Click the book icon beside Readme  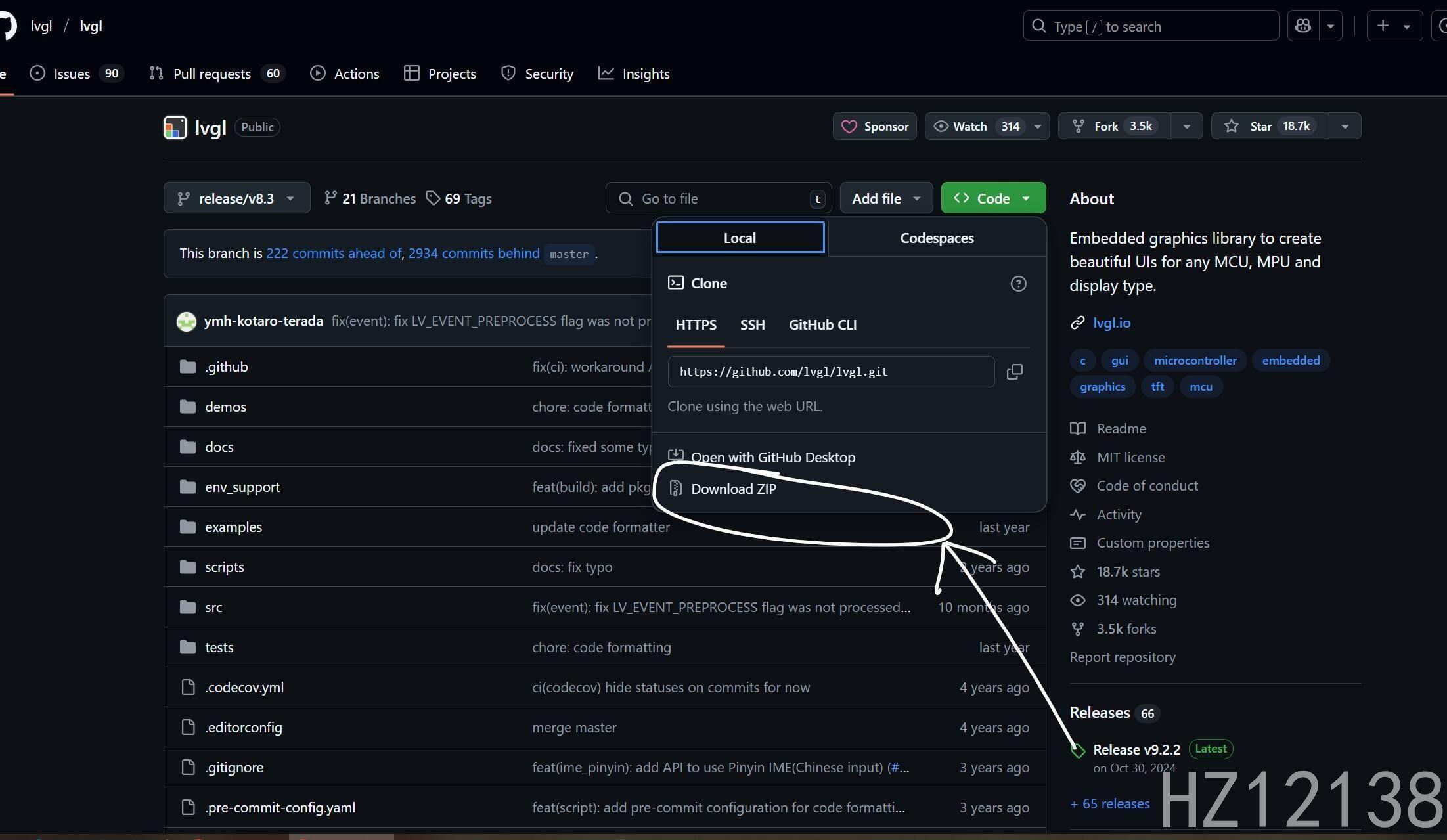(1078, 428)
